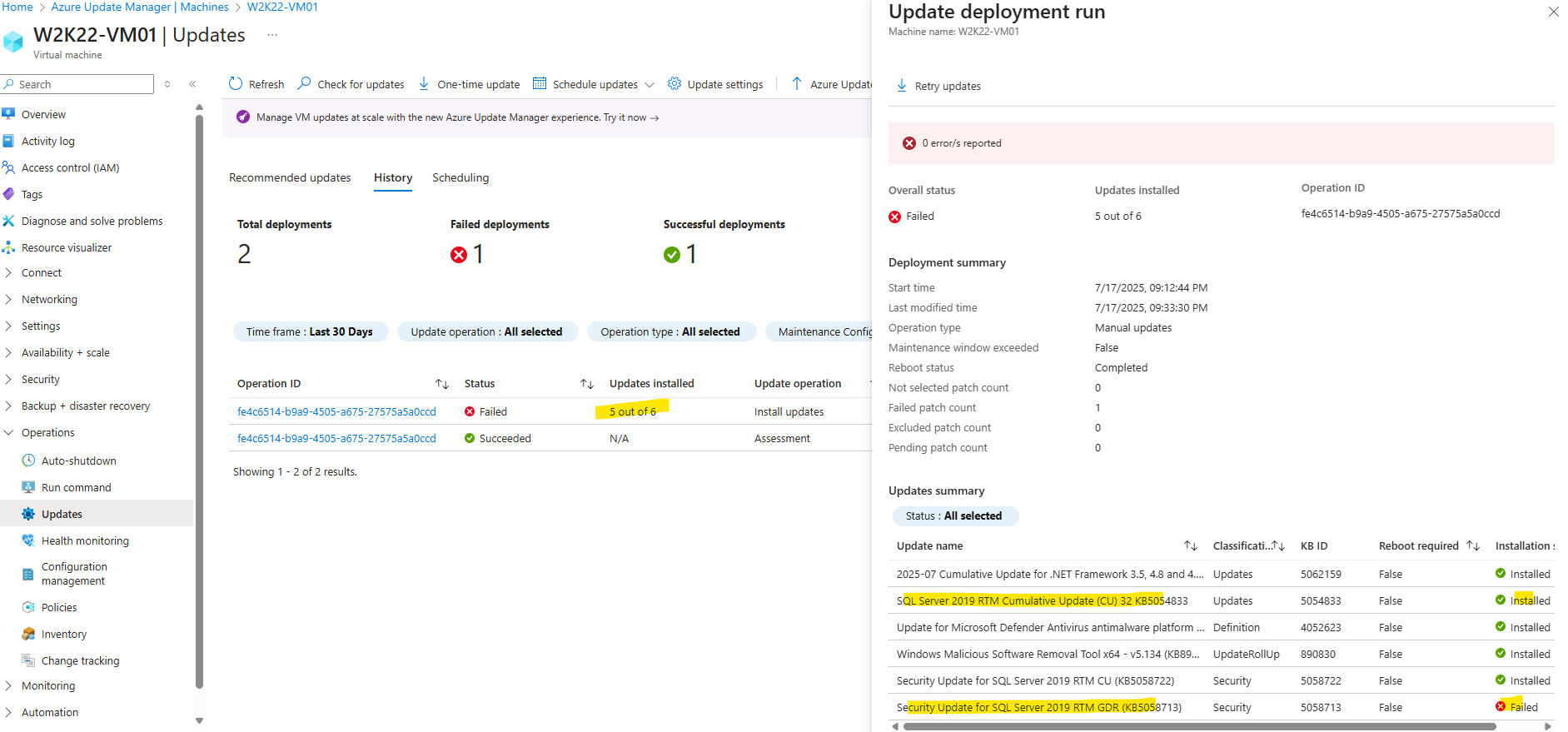Collapse the sidebar with double-chevron icon
The height and width of the screenshot is (732, 1568).
tap(192, 84)
